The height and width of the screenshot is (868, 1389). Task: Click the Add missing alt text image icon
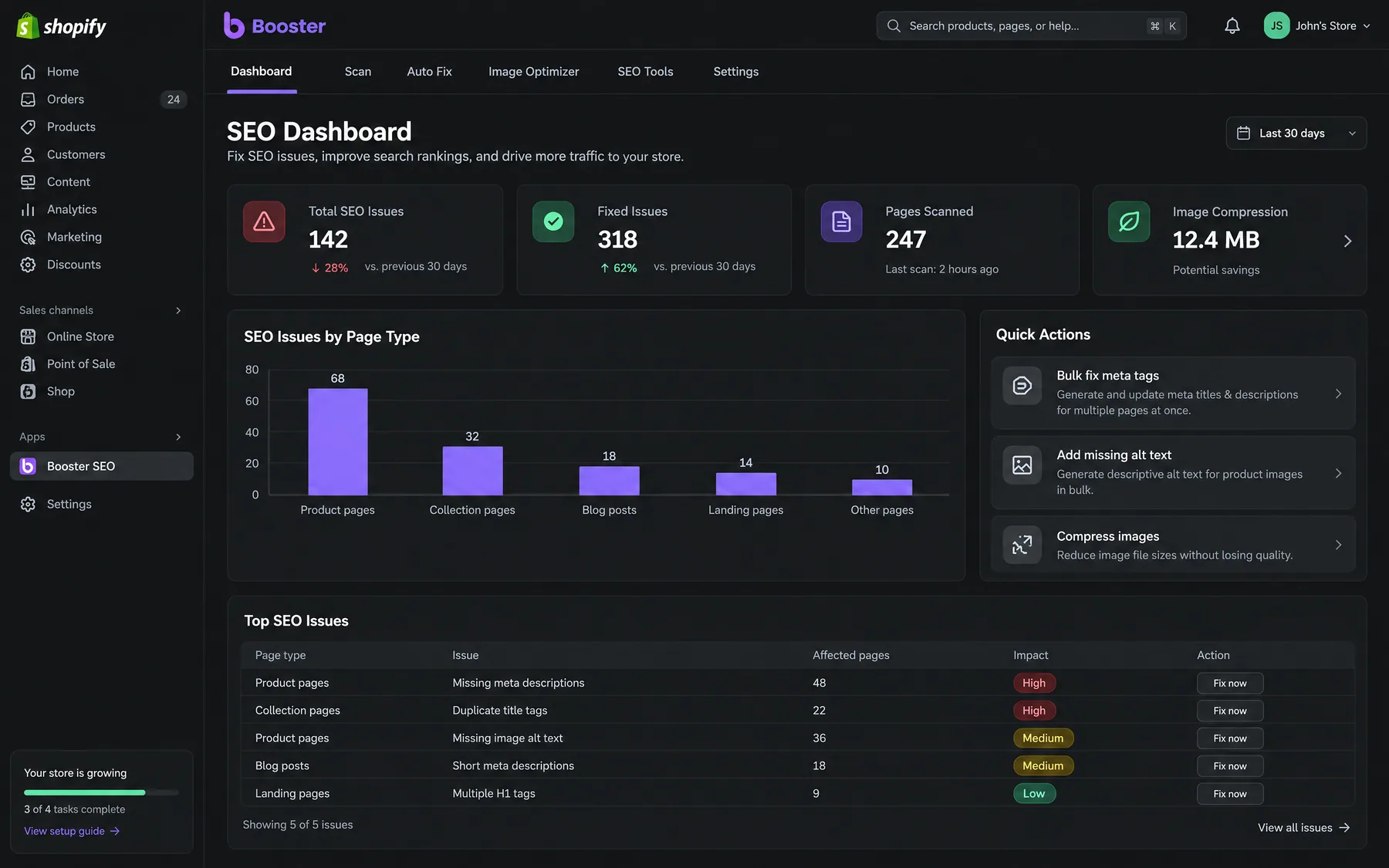(1022, 465)
